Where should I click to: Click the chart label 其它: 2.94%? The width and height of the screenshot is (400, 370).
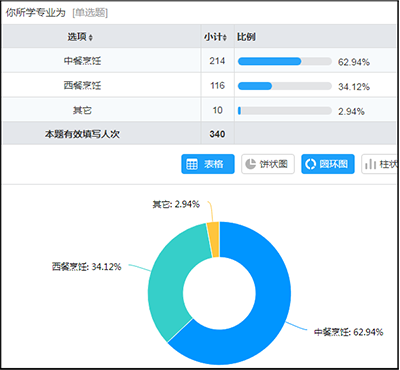click(x=176, y=204)
